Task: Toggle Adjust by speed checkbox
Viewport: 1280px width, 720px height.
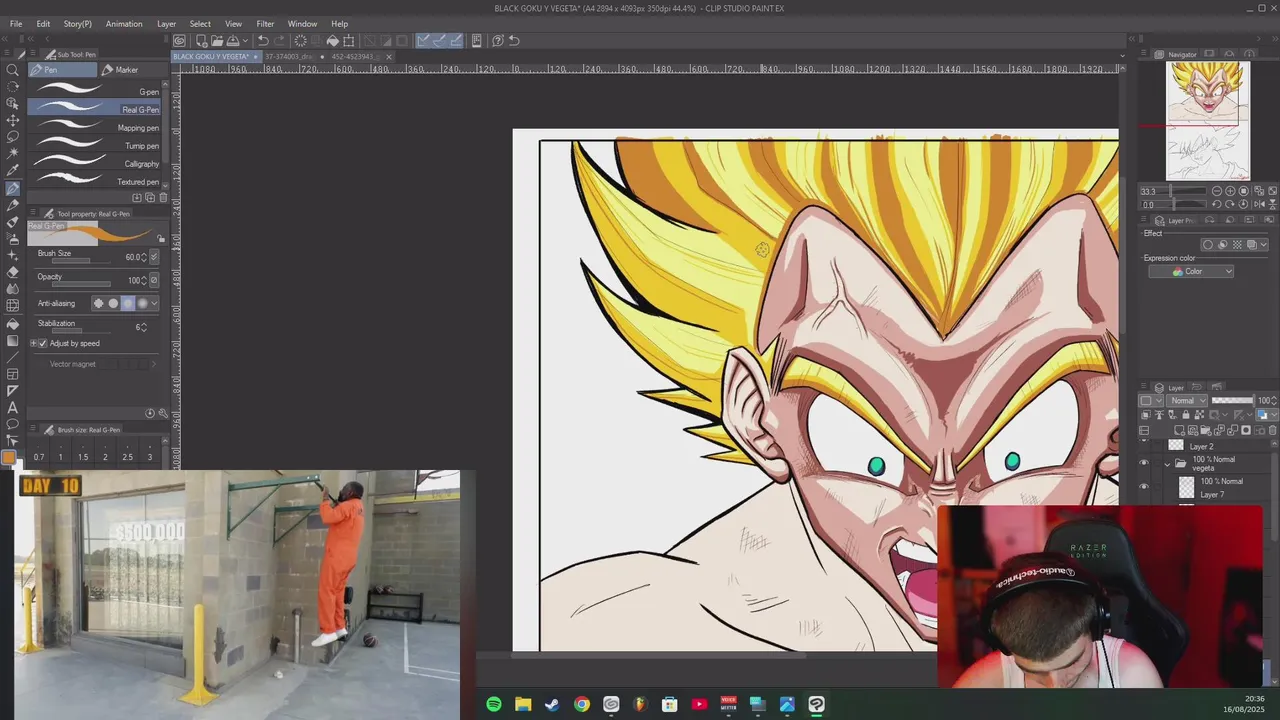Action: point(43,343)
